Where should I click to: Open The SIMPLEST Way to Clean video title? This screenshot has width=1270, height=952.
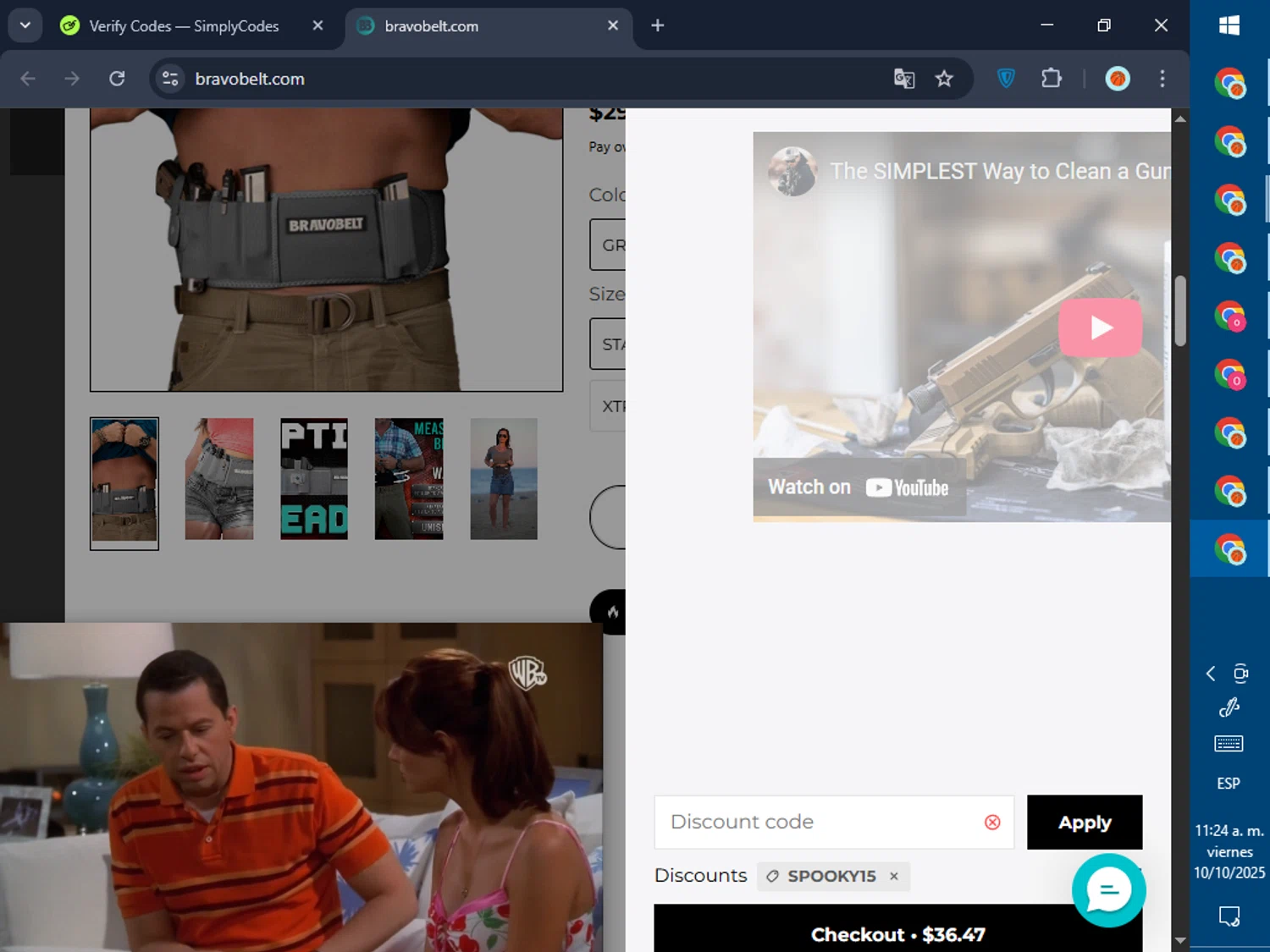(x=1000, y=171)
